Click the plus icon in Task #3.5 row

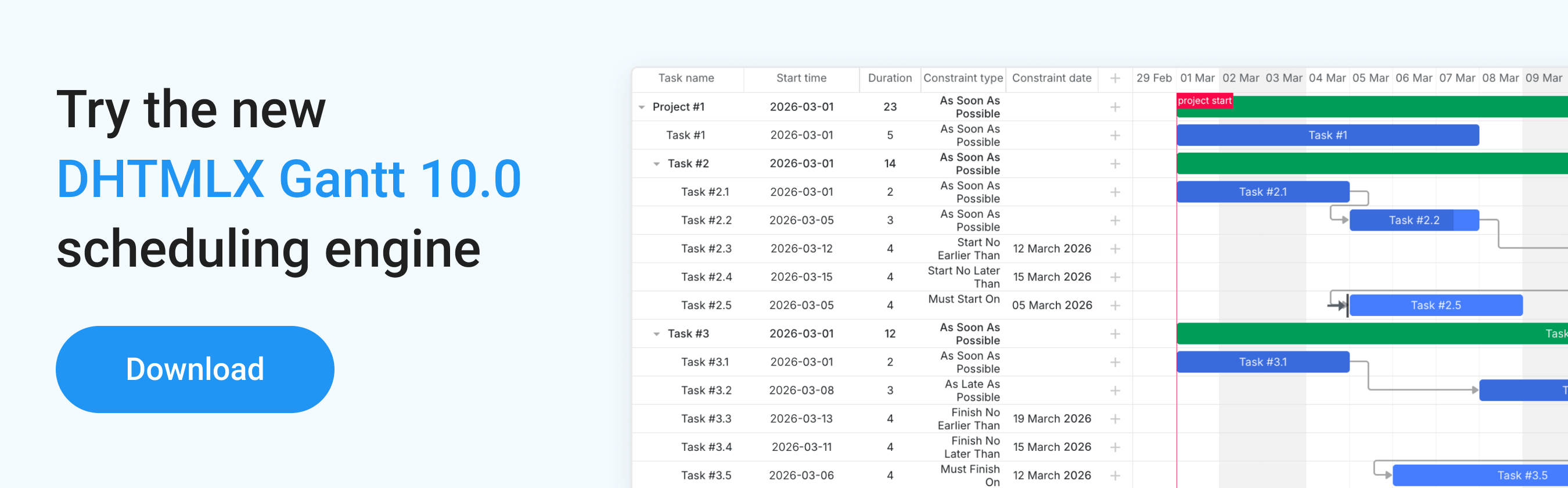pyautogui.click(x=1114, y=475)
